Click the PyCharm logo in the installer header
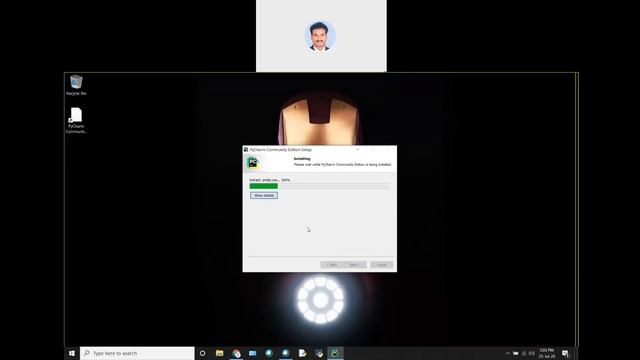Screen dimensions: 640x360 [253, 163]
